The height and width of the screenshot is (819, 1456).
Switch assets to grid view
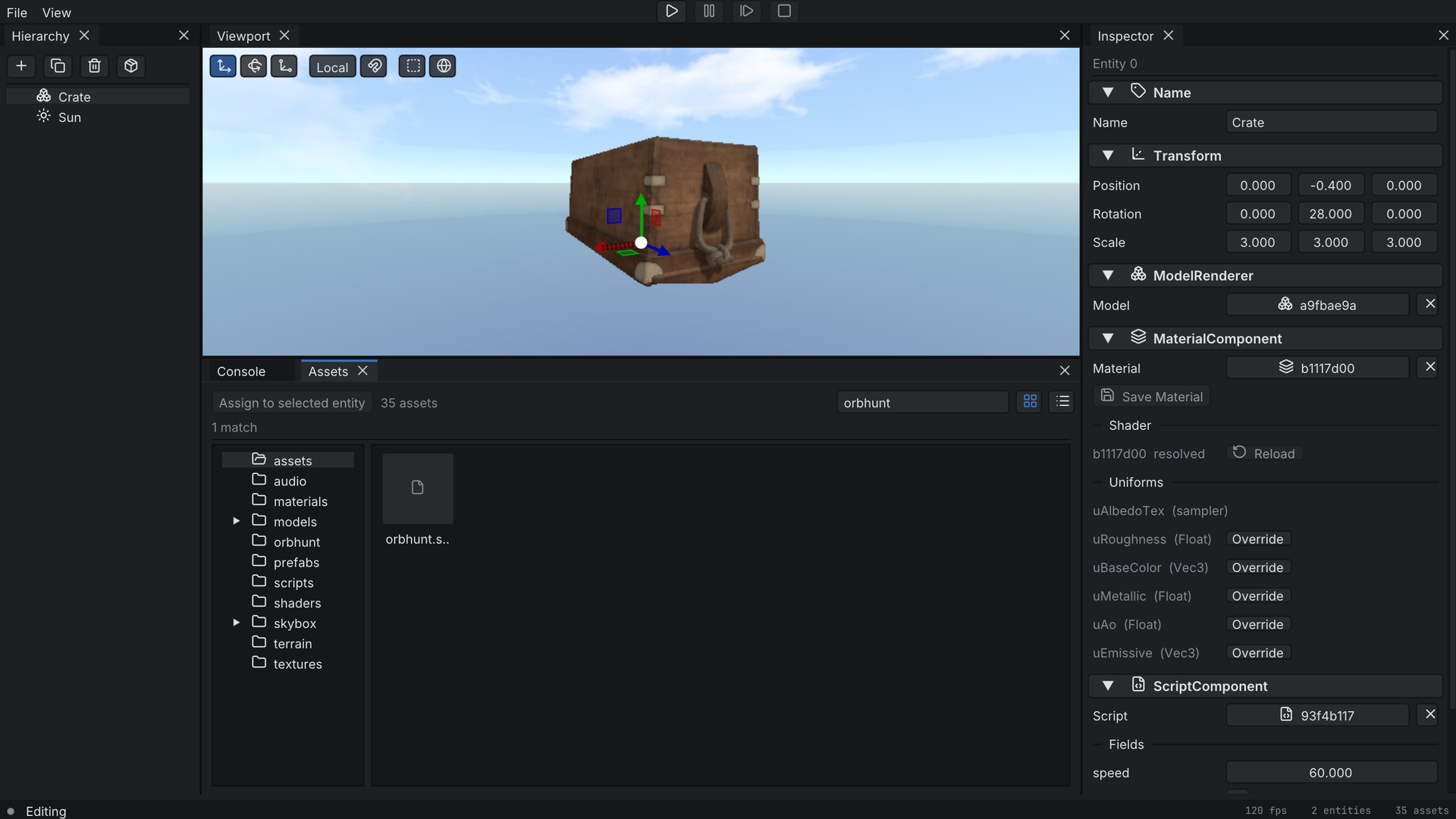point(1030,402)
